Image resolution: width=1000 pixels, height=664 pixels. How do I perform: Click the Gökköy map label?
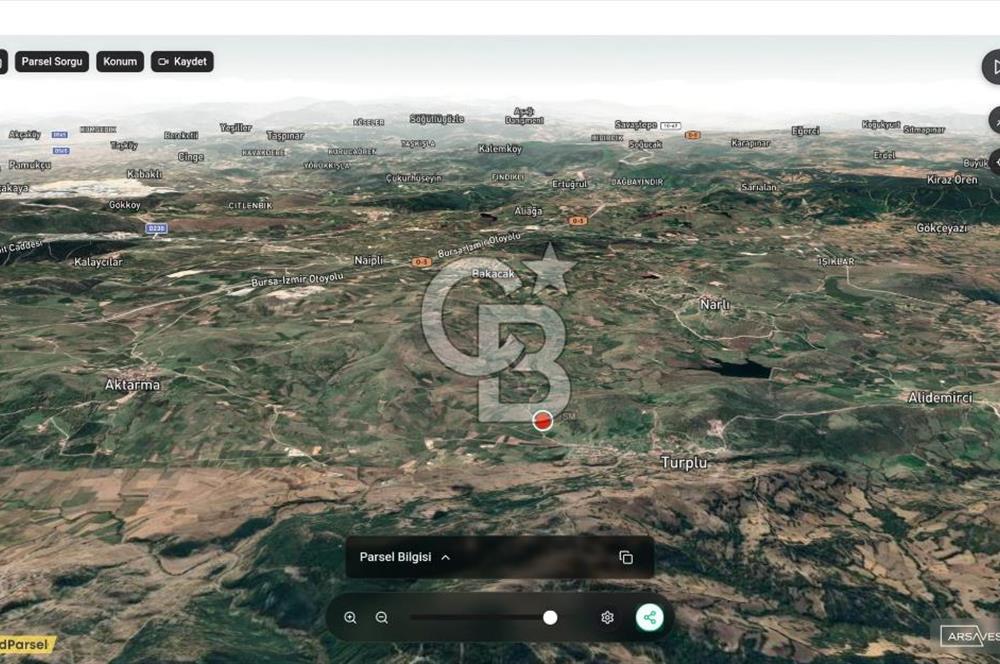[124, 205]
